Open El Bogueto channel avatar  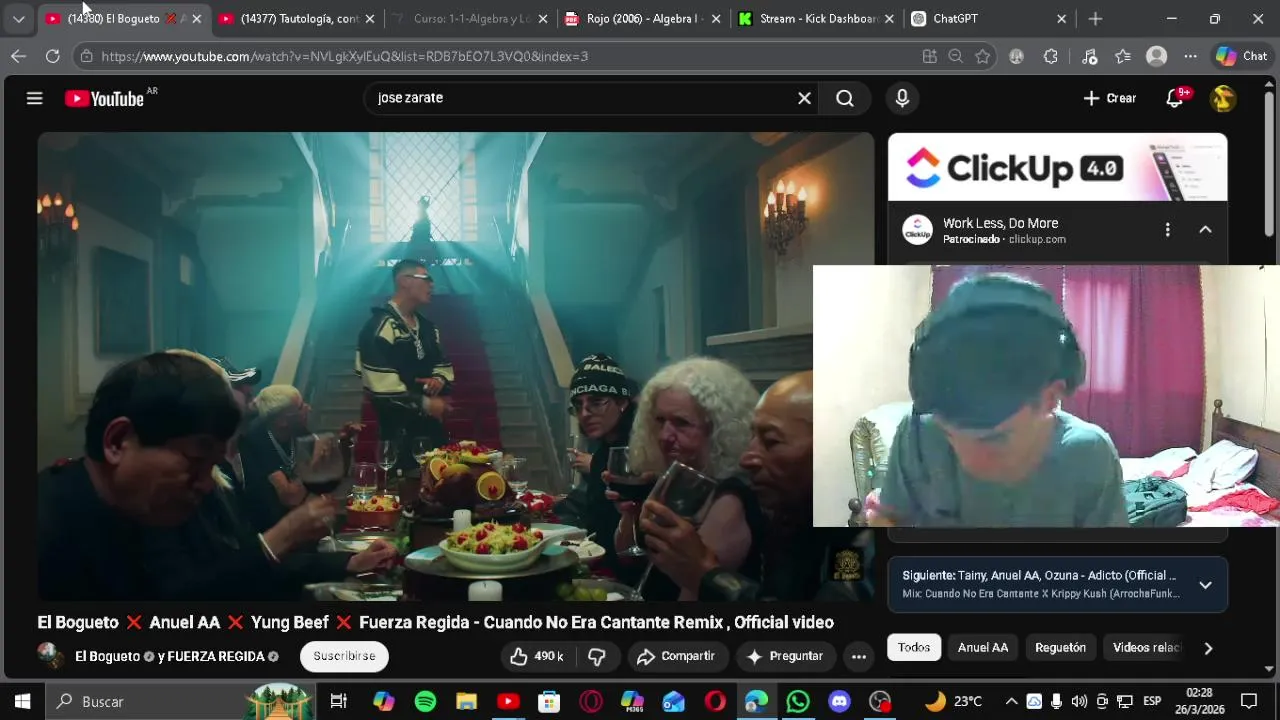pos(50,656)
